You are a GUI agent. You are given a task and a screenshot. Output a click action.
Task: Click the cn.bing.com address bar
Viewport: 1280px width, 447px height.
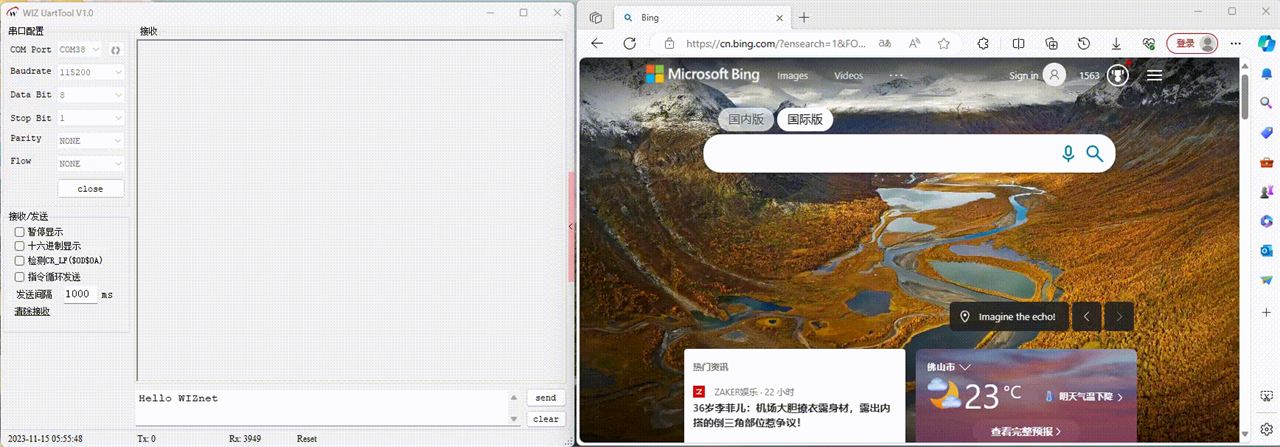point(777,44)
